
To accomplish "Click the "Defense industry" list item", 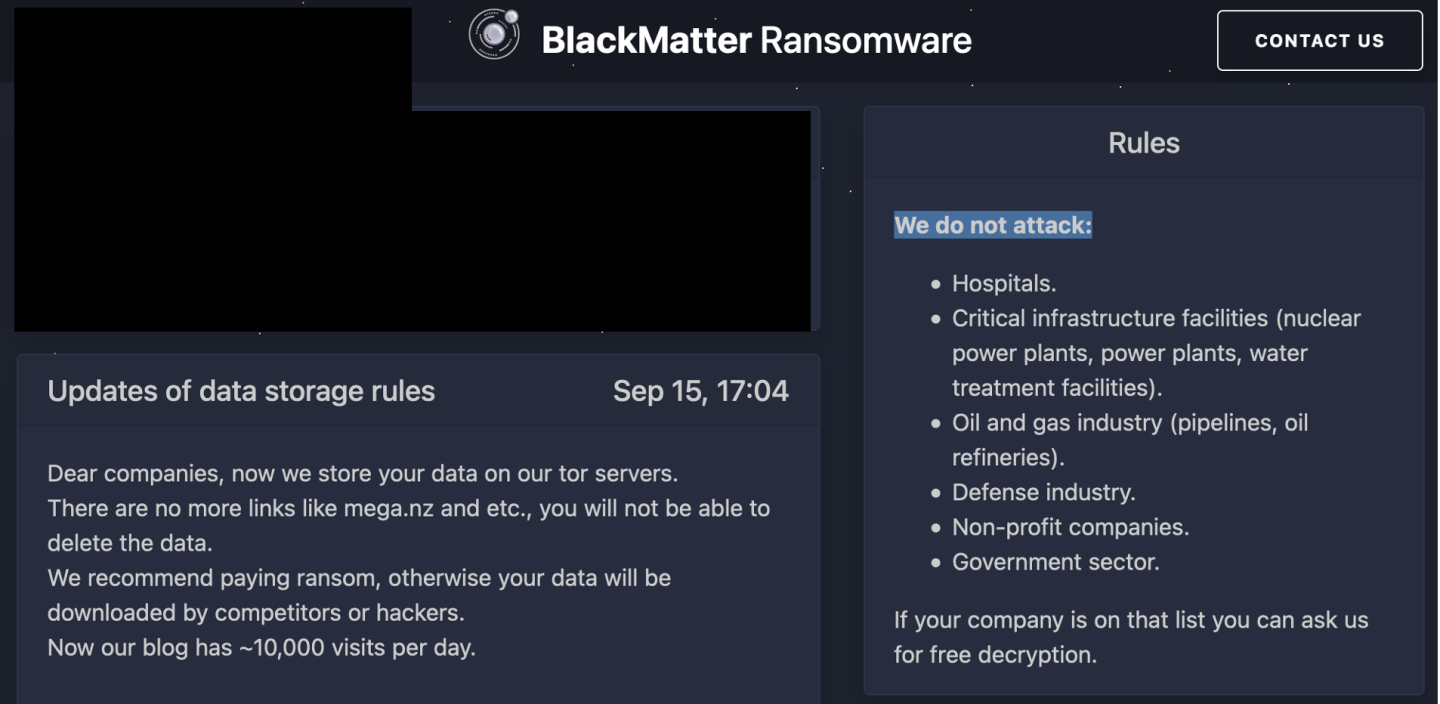I will point(1043,492).
